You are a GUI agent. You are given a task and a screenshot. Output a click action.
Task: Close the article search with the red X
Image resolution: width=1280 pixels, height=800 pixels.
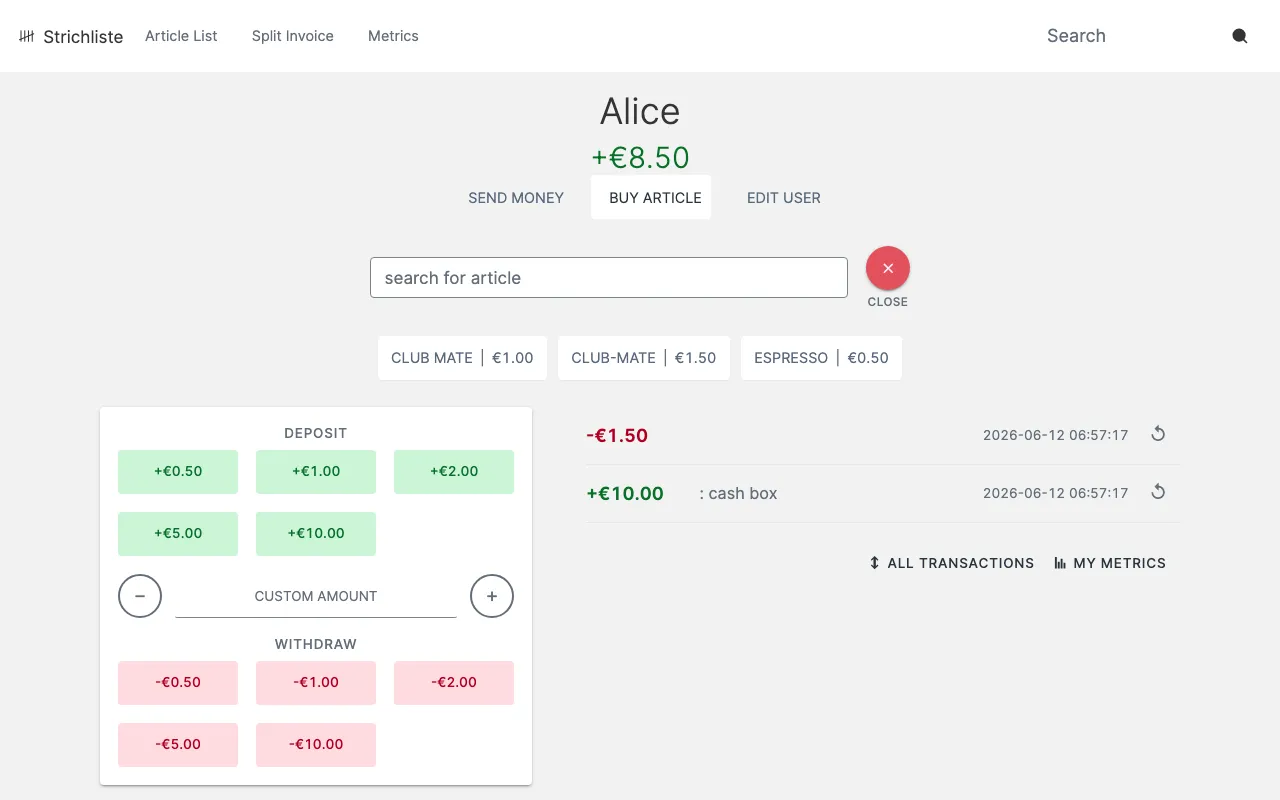coord(888,268)
